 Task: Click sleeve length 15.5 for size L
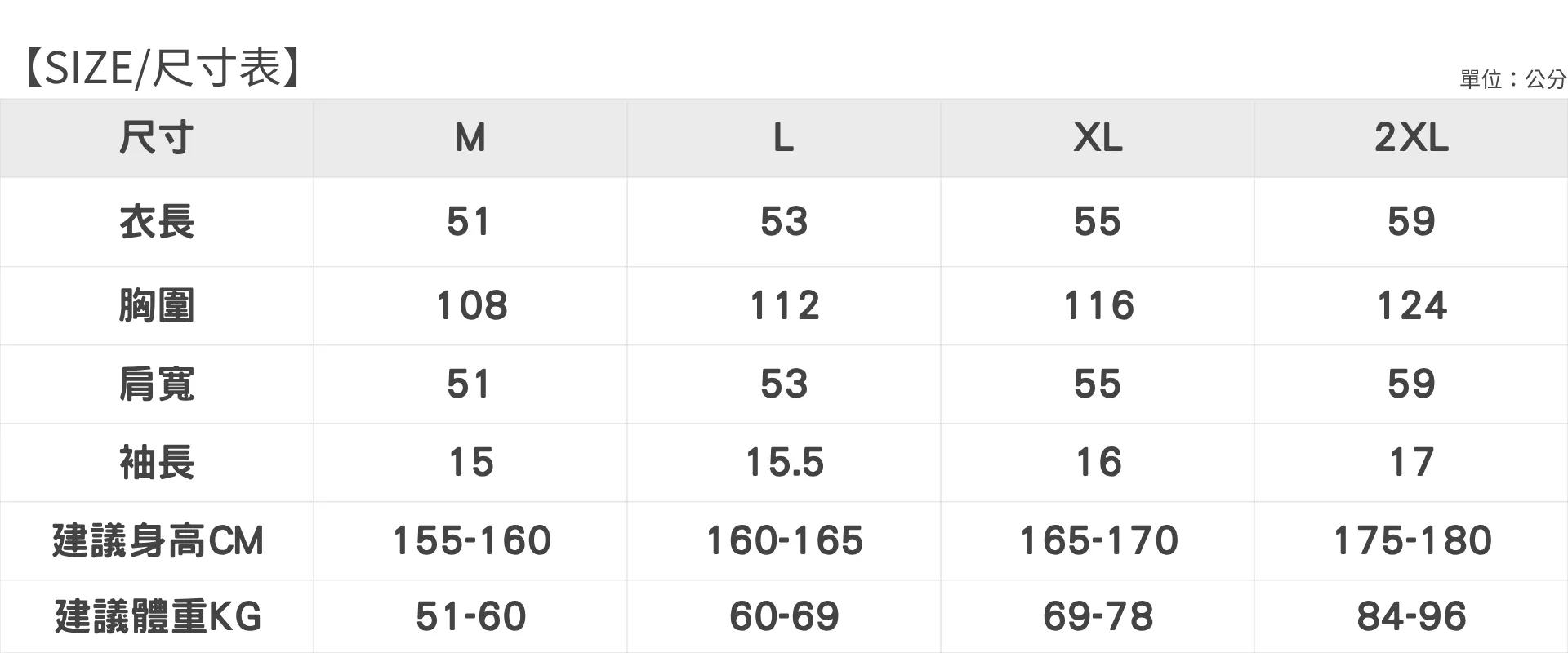coord(785,463)
